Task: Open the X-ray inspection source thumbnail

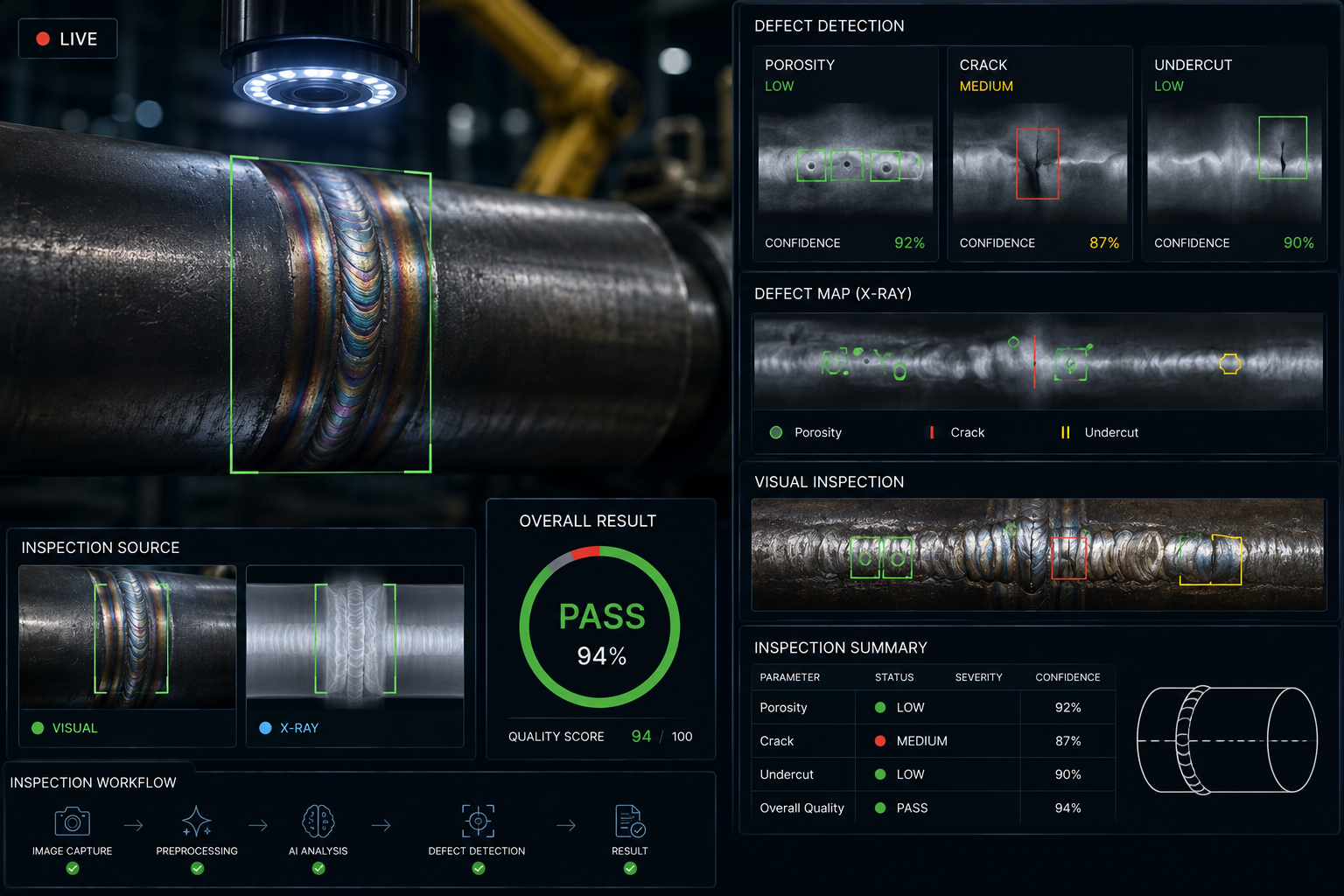Action: pos(355,637)
